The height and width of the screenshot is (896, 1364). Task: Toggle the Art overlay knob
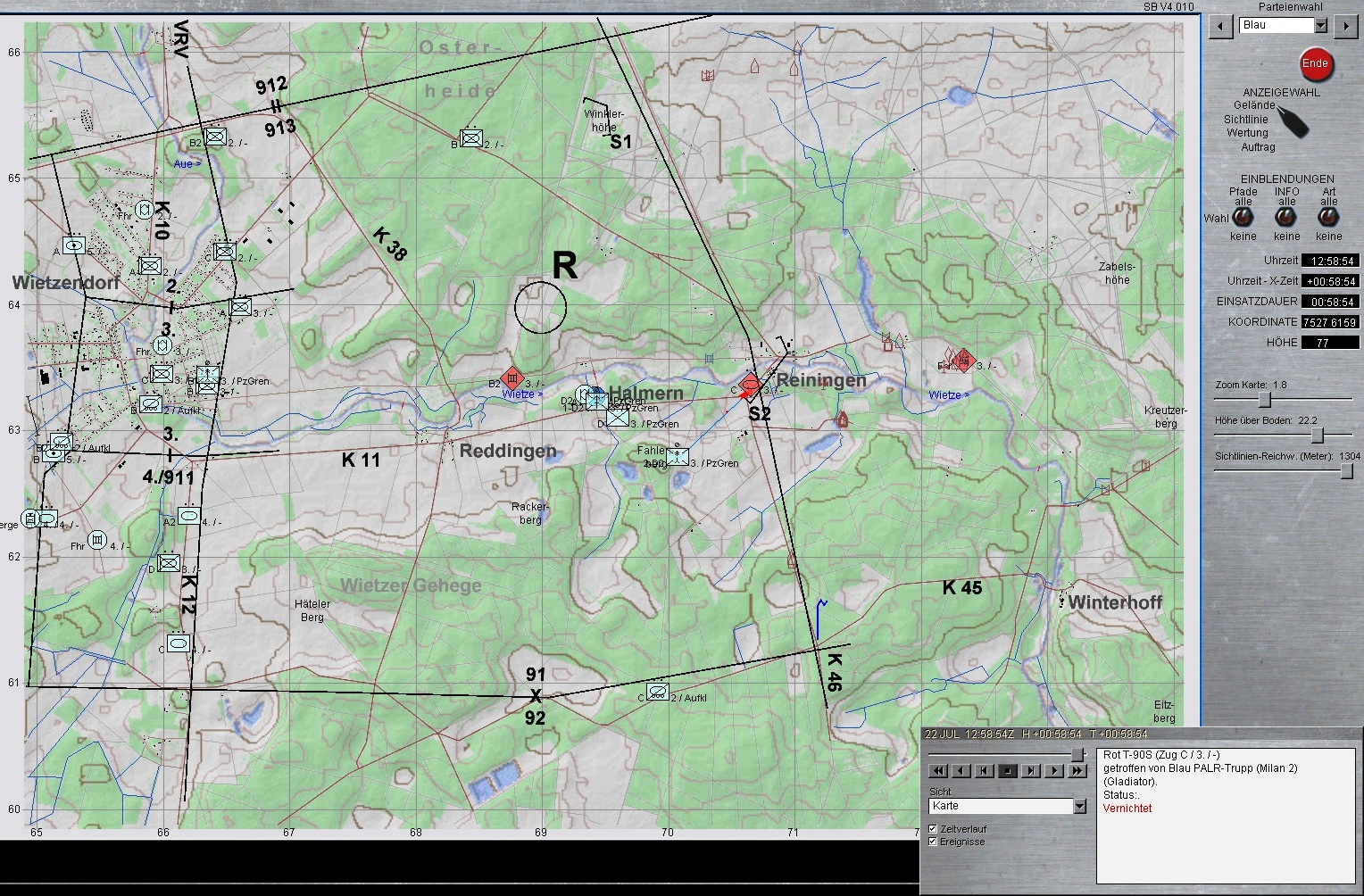pyautogui.click(x=1328, y=217)
